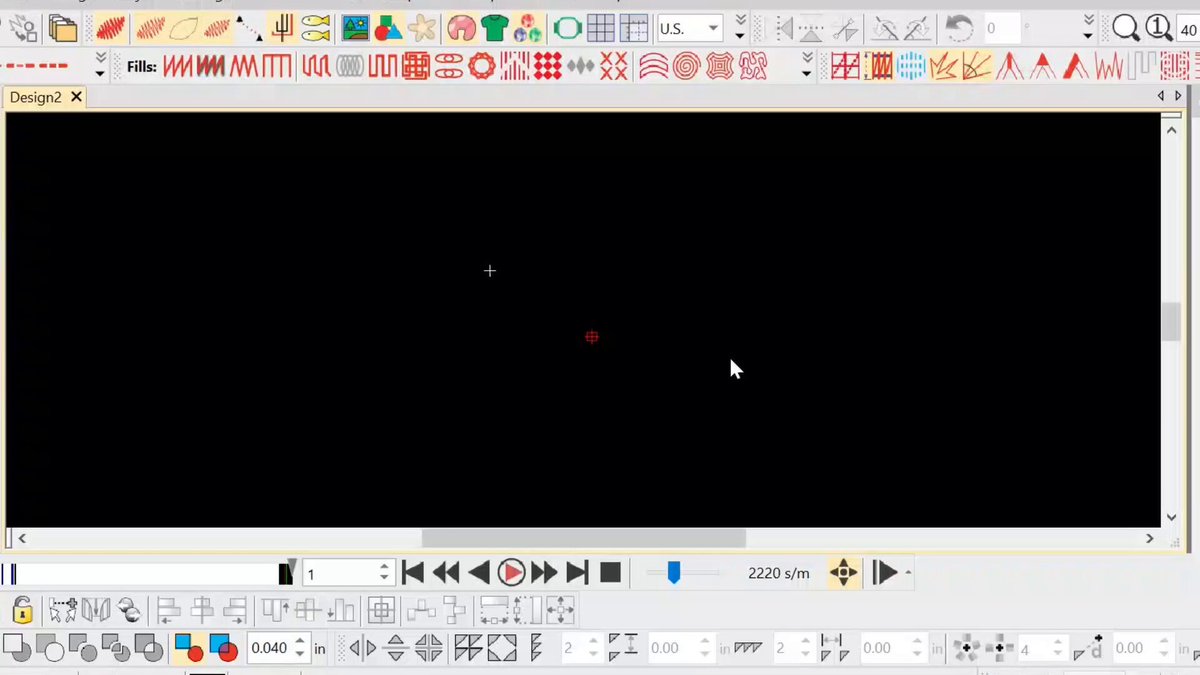Close the Design2 tab
Image resolution: width=1200 pixels, height=675 pixels.
coord(75,97)
